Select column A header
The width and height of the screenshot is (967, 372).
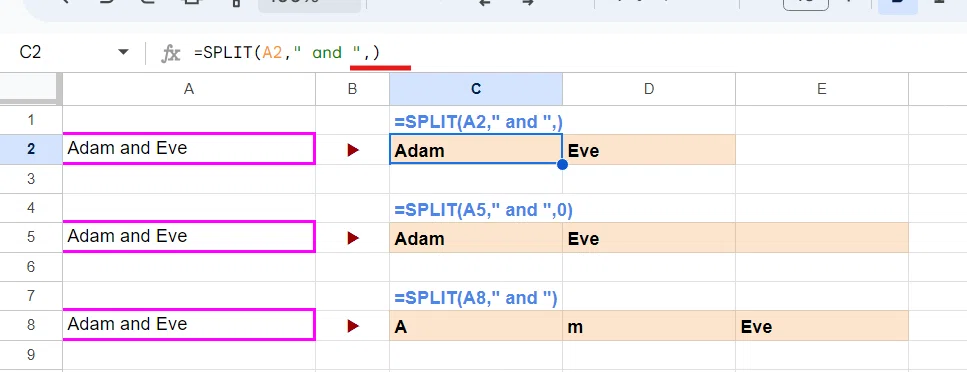pos(189,89)
